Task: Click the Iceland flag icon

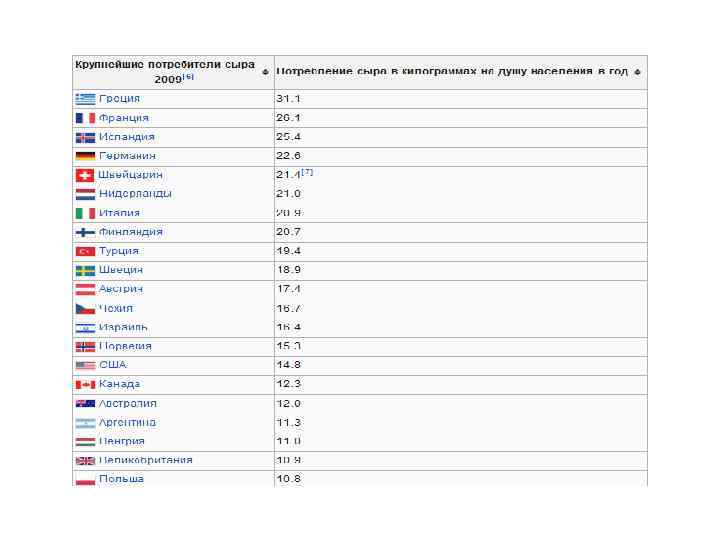Action: coord(85,137)
